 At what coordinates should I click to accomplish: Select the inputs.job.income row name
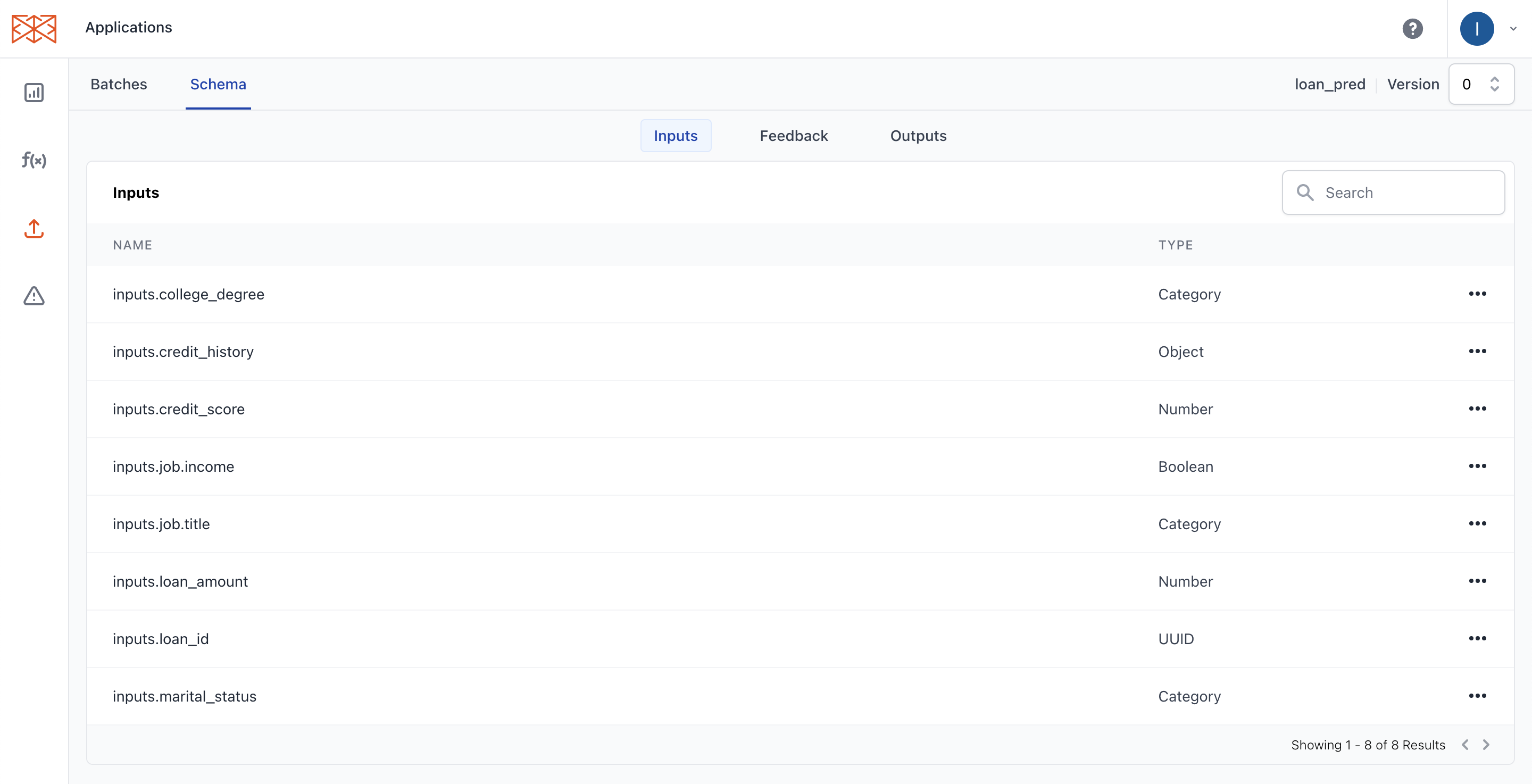173,466
